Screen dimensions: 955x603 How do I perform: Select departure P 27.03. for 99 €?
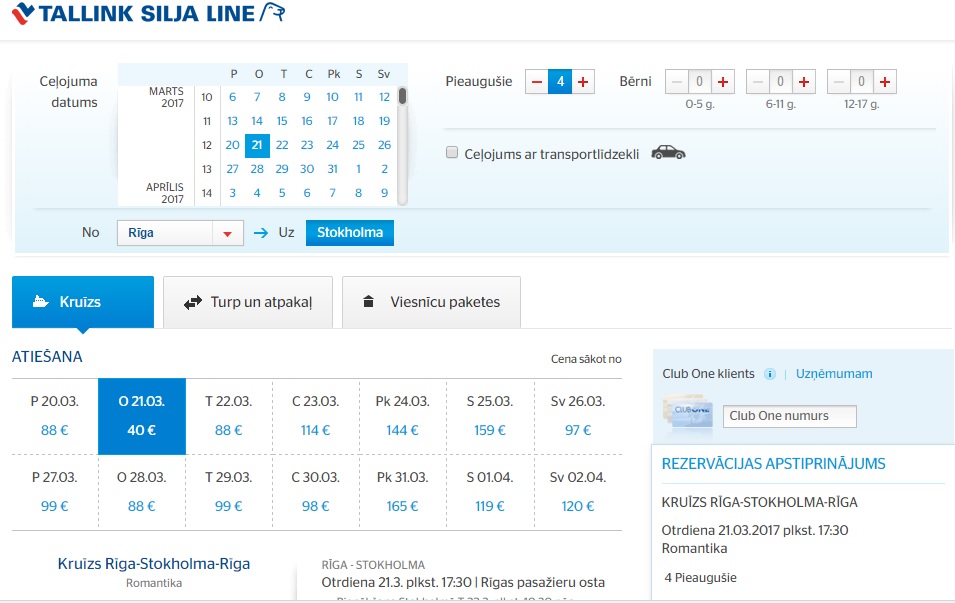[55, 492]
